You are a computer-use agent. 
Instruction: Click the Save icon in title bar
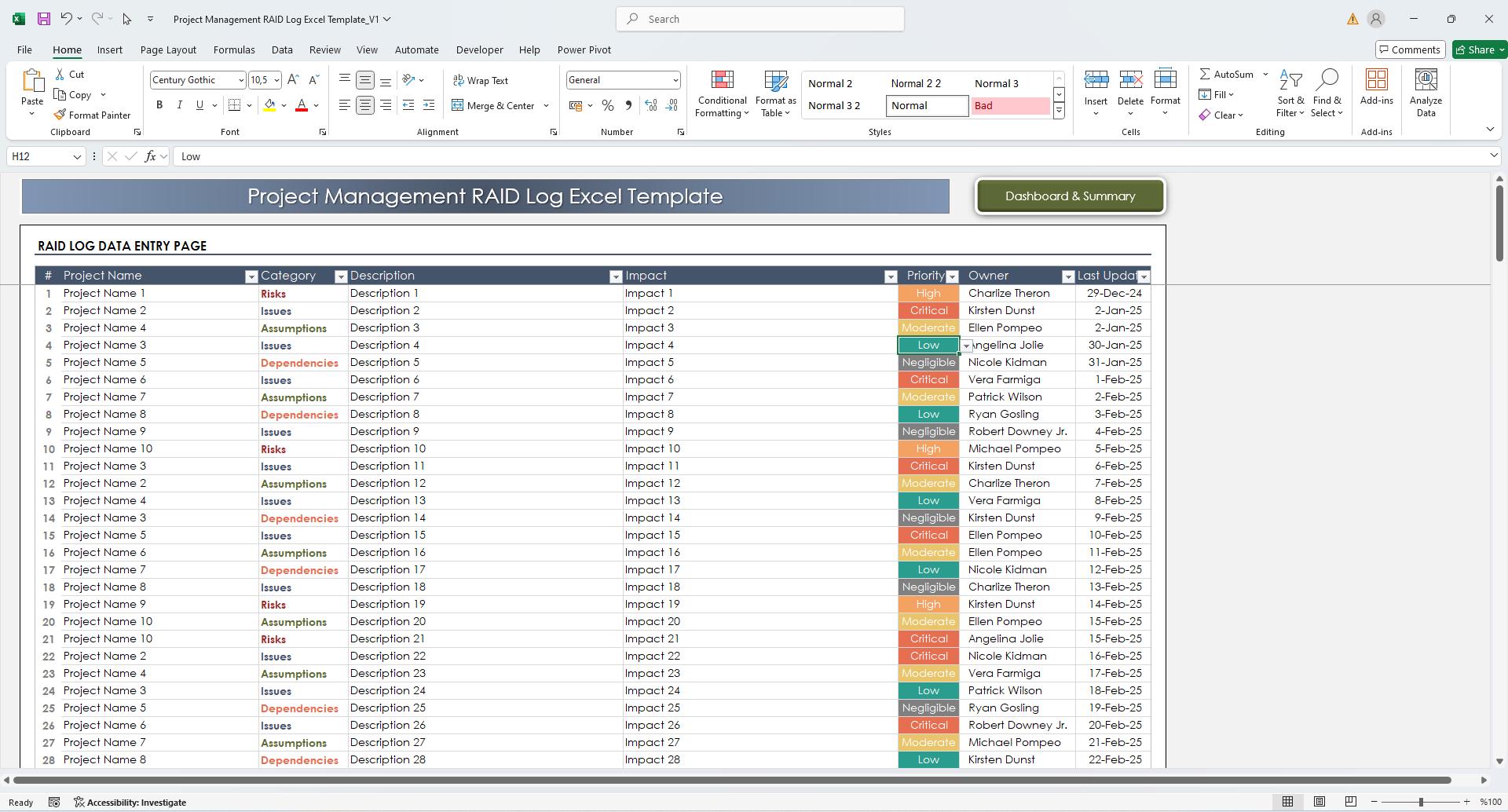pyautogui.click(x=44, y=19)
